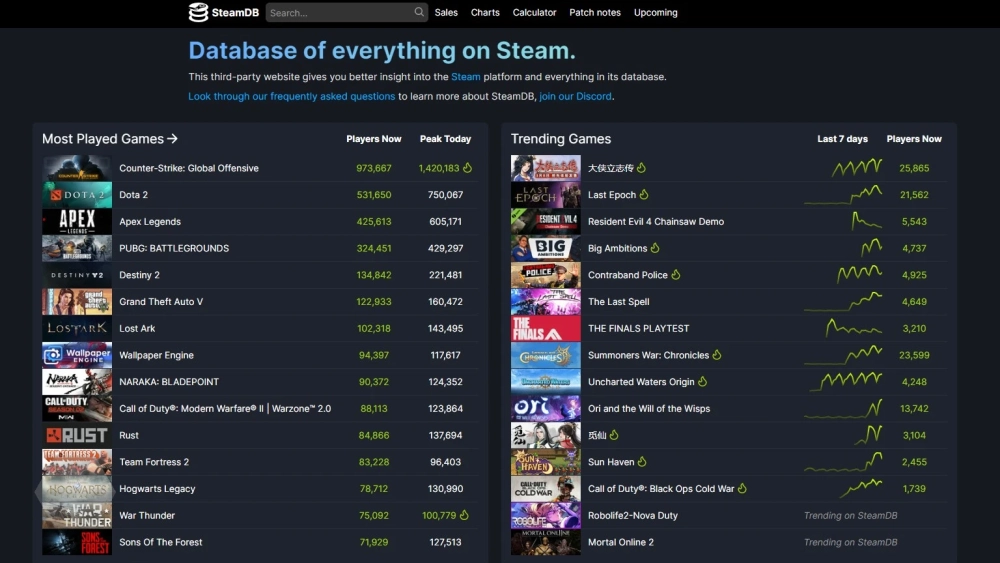1000x563 pixels.
Task: Open the Upcoming releases page
Action: (655, 12)
